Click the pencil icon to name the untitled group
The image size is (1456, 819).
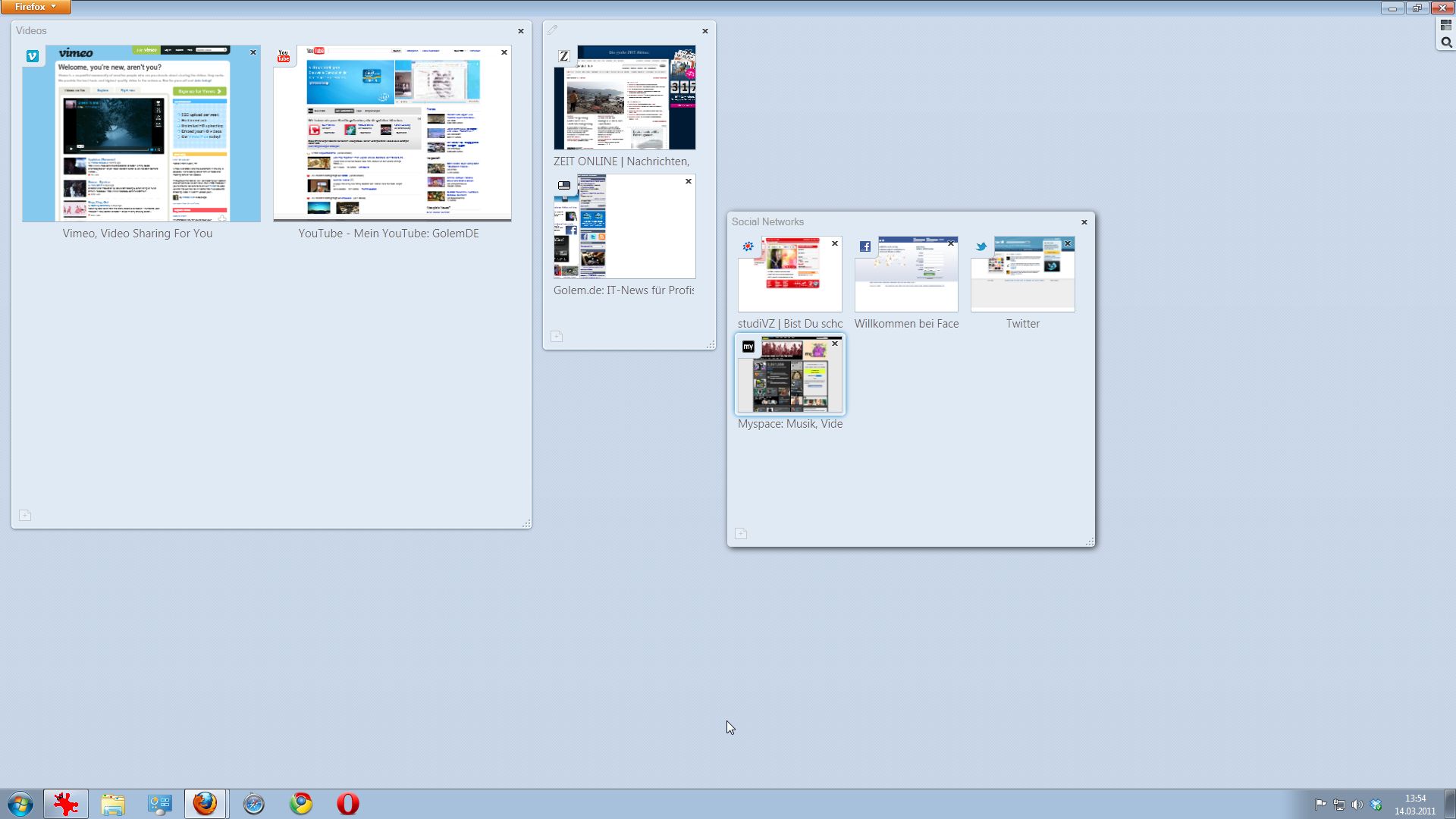pos(553,29)
